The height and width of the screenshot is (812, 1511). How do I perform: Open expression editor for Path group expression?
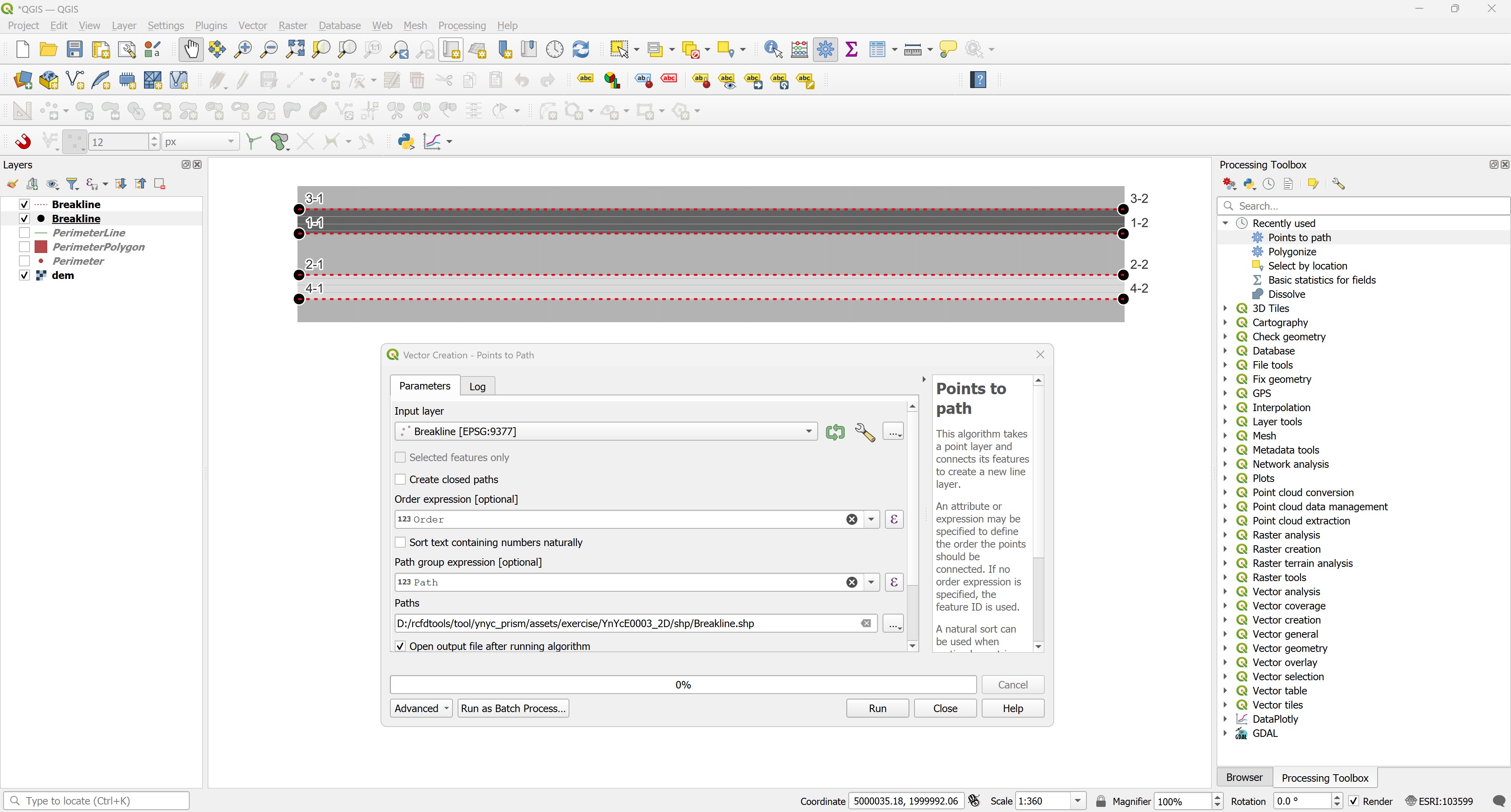(894, 582)
